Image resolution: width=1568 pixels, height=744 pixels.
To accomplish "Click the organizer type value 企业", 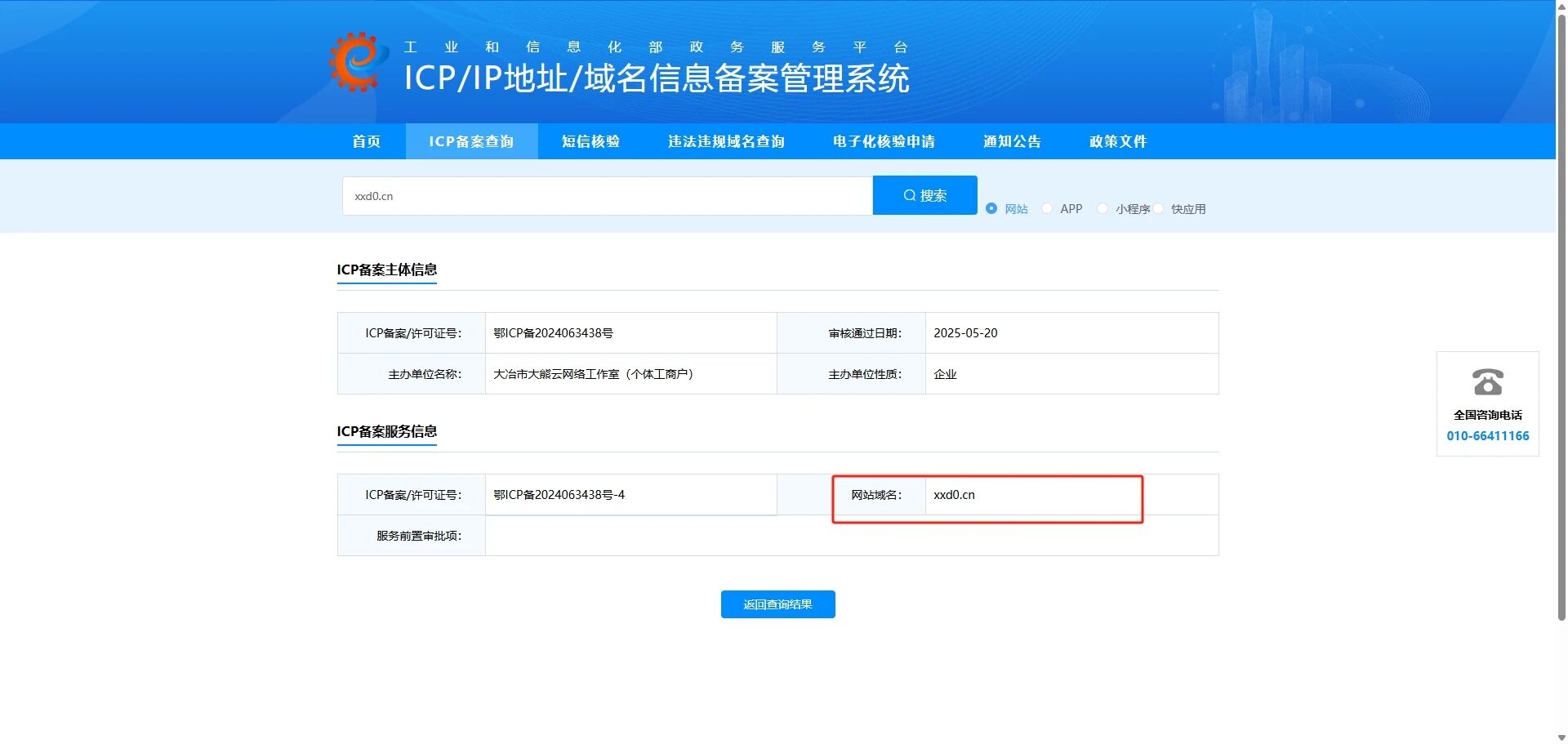I will coord(945,374).
